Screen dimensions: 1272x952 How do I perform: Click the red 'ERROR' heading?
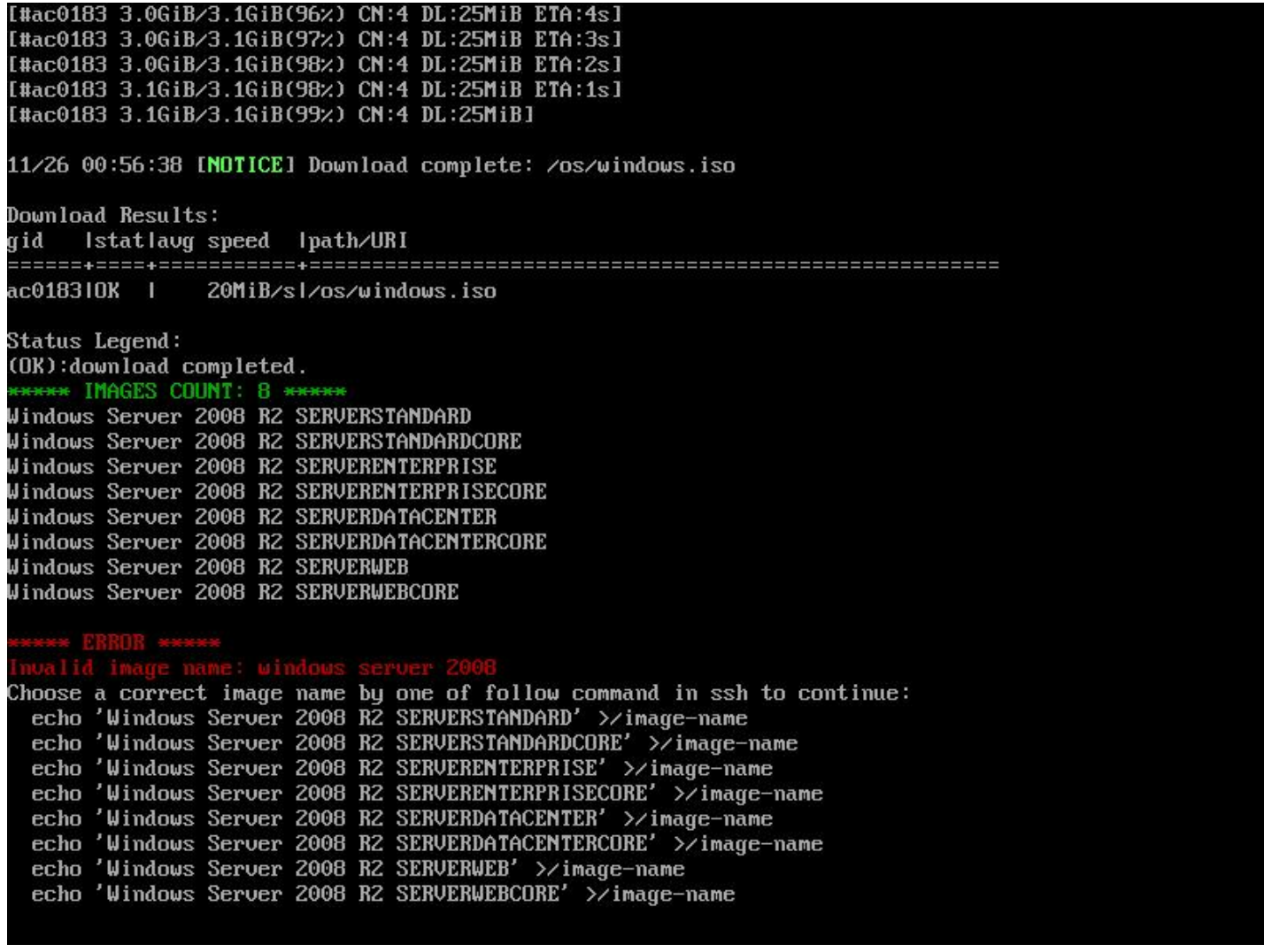coord(114,642)
